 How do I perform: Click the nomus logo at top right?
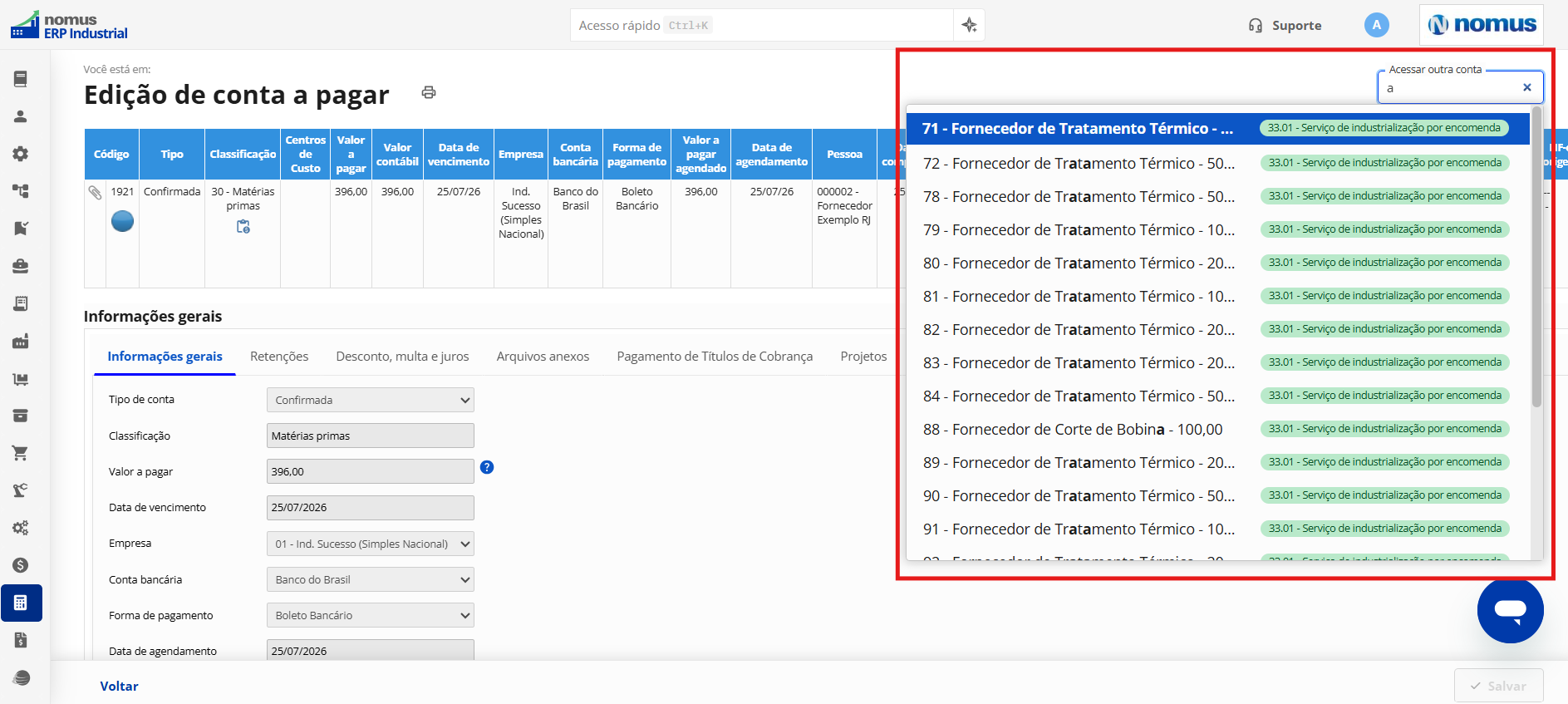point(1482,25)
